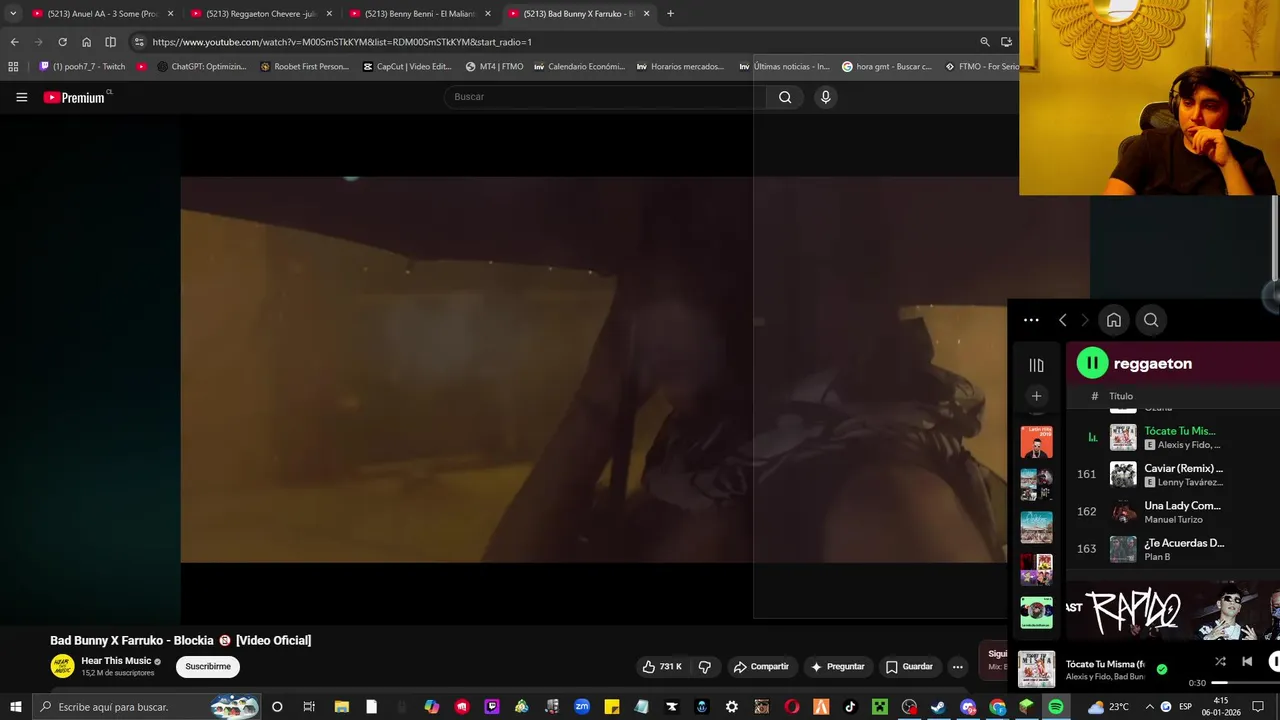Open the 23°C weather widget on the taskbar

click(x=1108, y=707)
